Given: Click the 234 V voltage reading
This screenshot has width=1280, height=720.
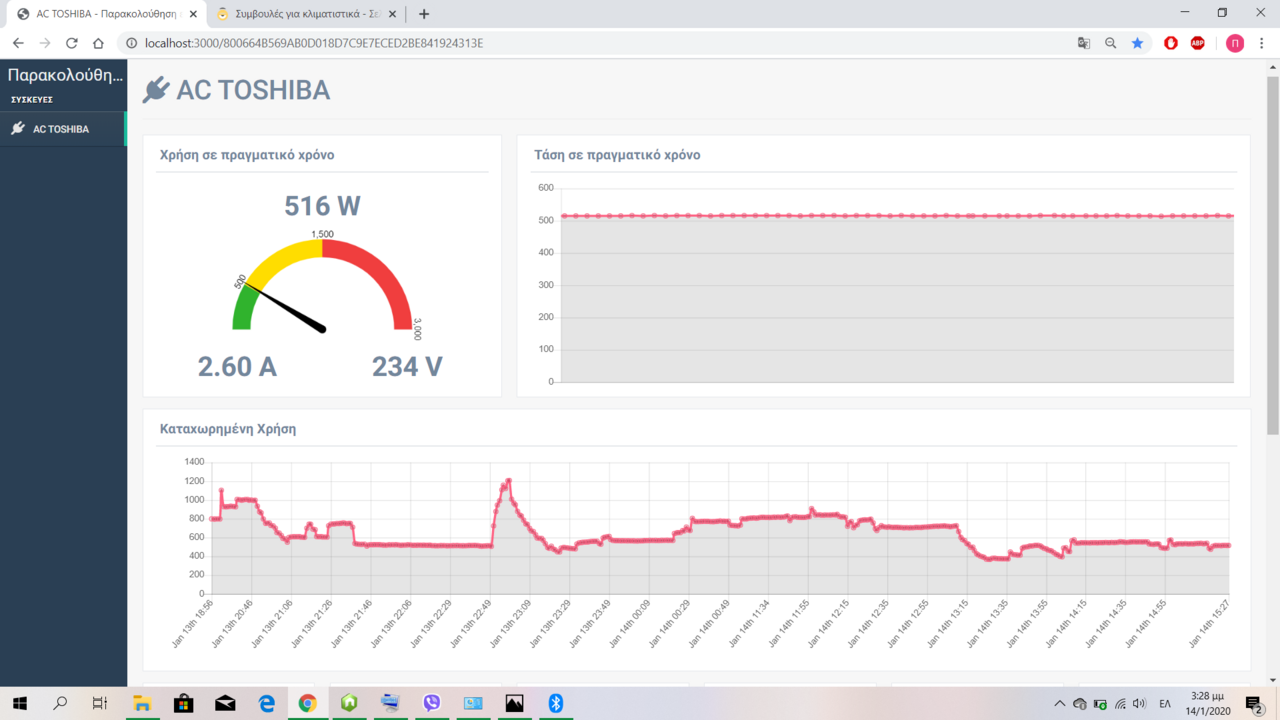Looking at the screenshot, I should click(x=407, y=367).
